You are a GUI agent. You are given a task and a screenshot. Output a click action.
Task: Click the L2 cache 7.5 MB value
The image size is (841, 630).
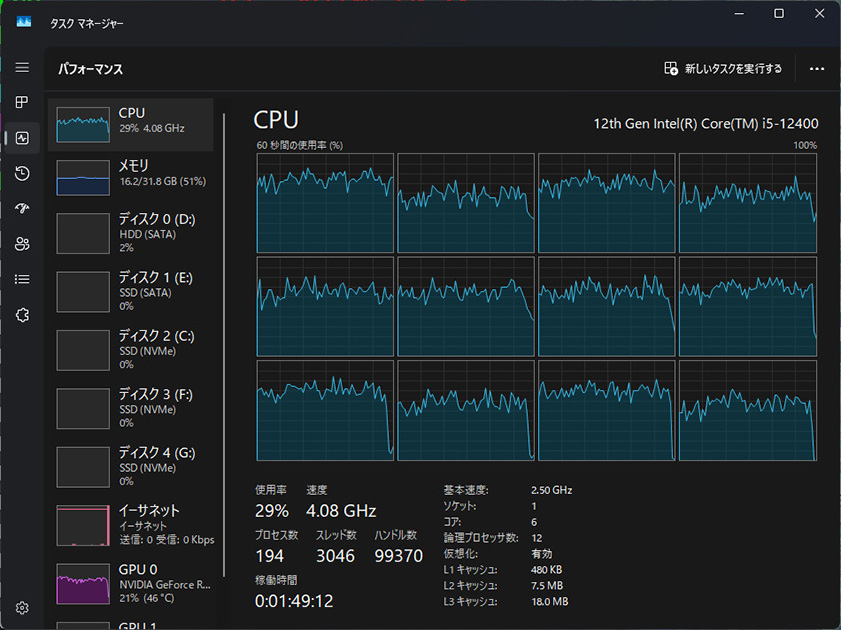coord(547,585)
